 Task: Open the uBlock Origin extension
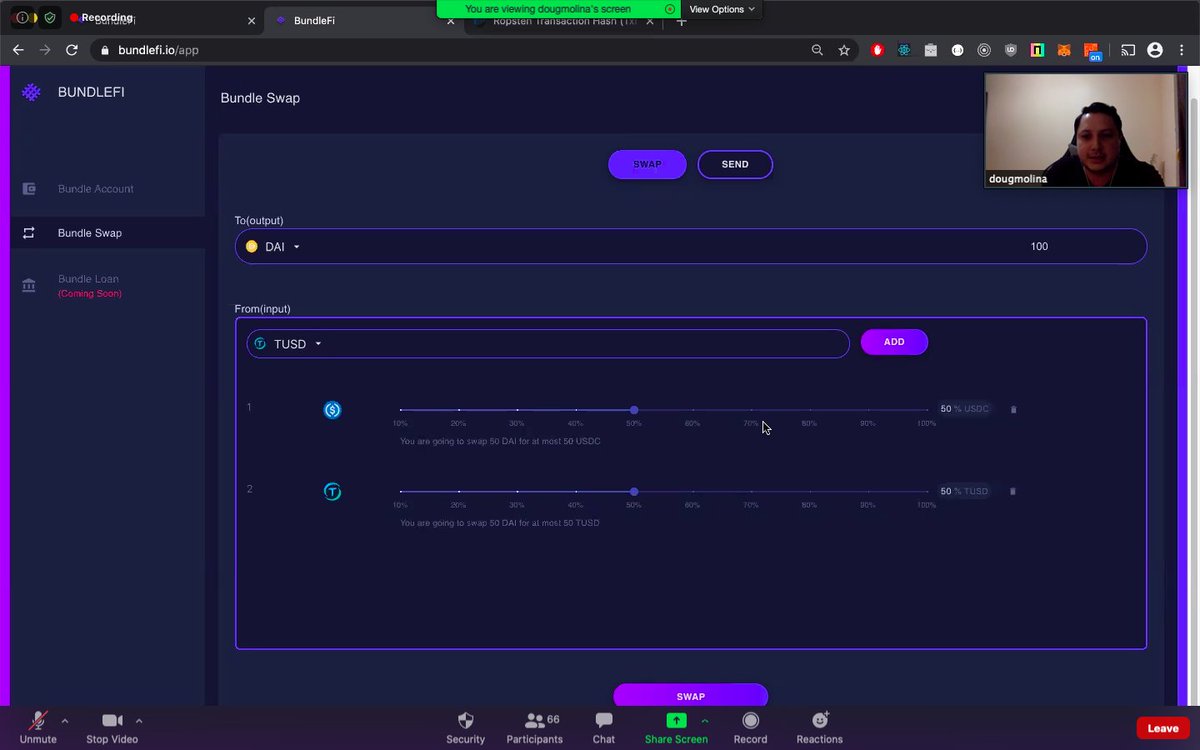coord(1010,50)
